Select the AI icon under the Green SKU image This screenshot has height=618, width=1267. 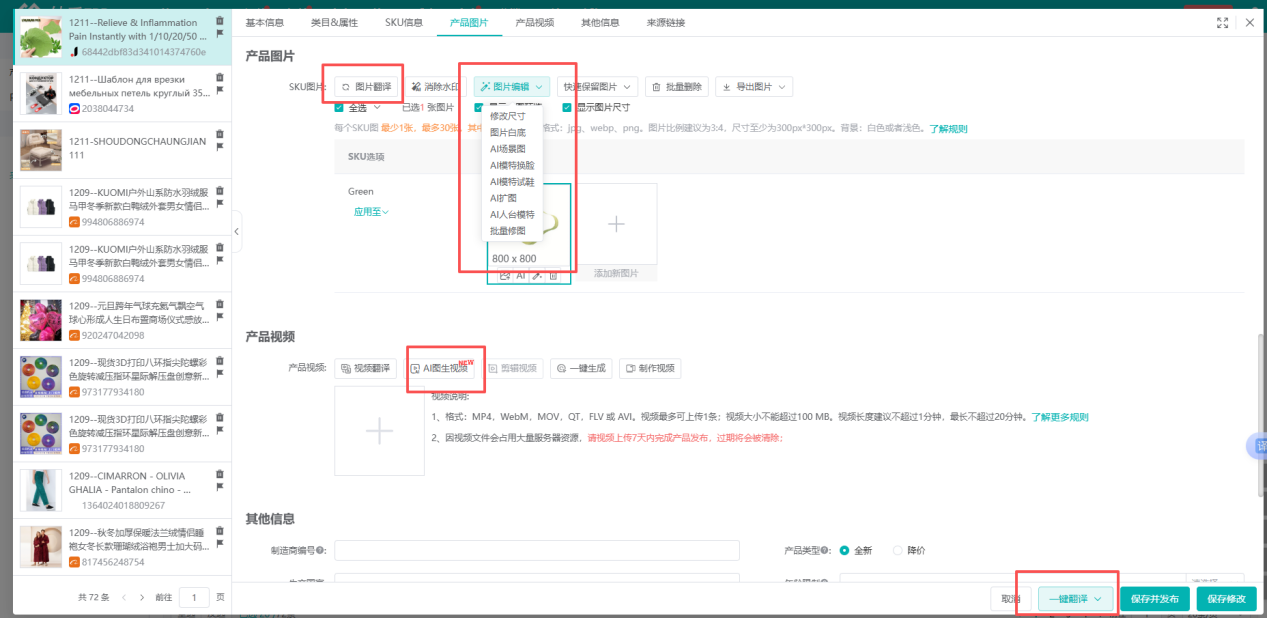coord(521,275)
